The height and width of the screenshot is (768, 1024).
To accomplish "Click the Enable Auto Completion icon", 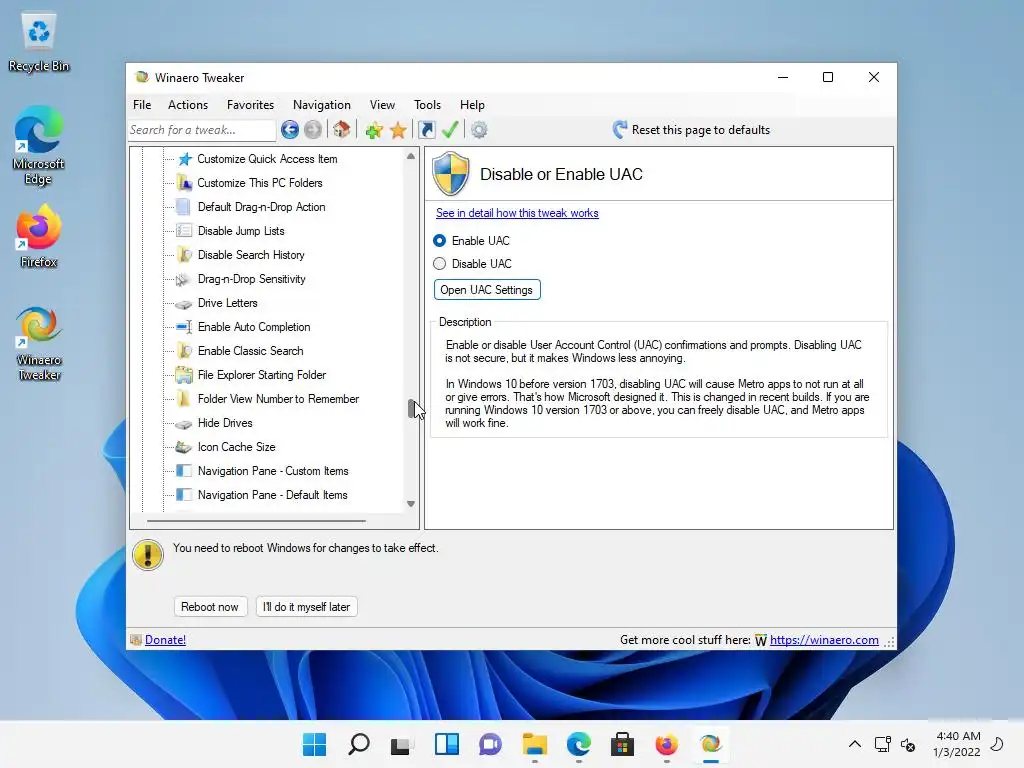I will (x=185, y=327).
